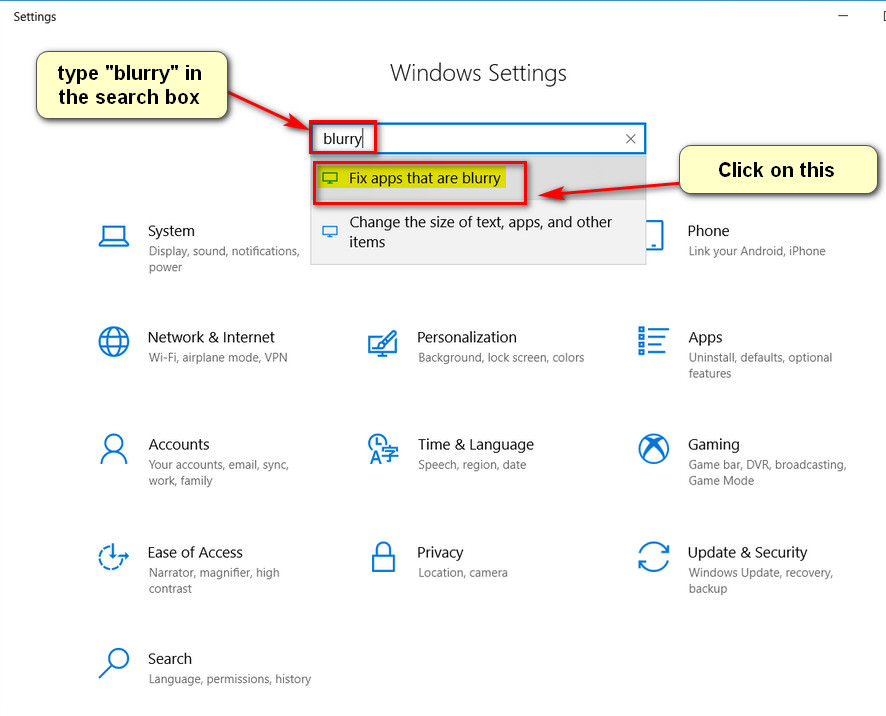Open System settings laptop icon
Image resolution: width=886 pixels, height=716 pixels.
(114, 236)
